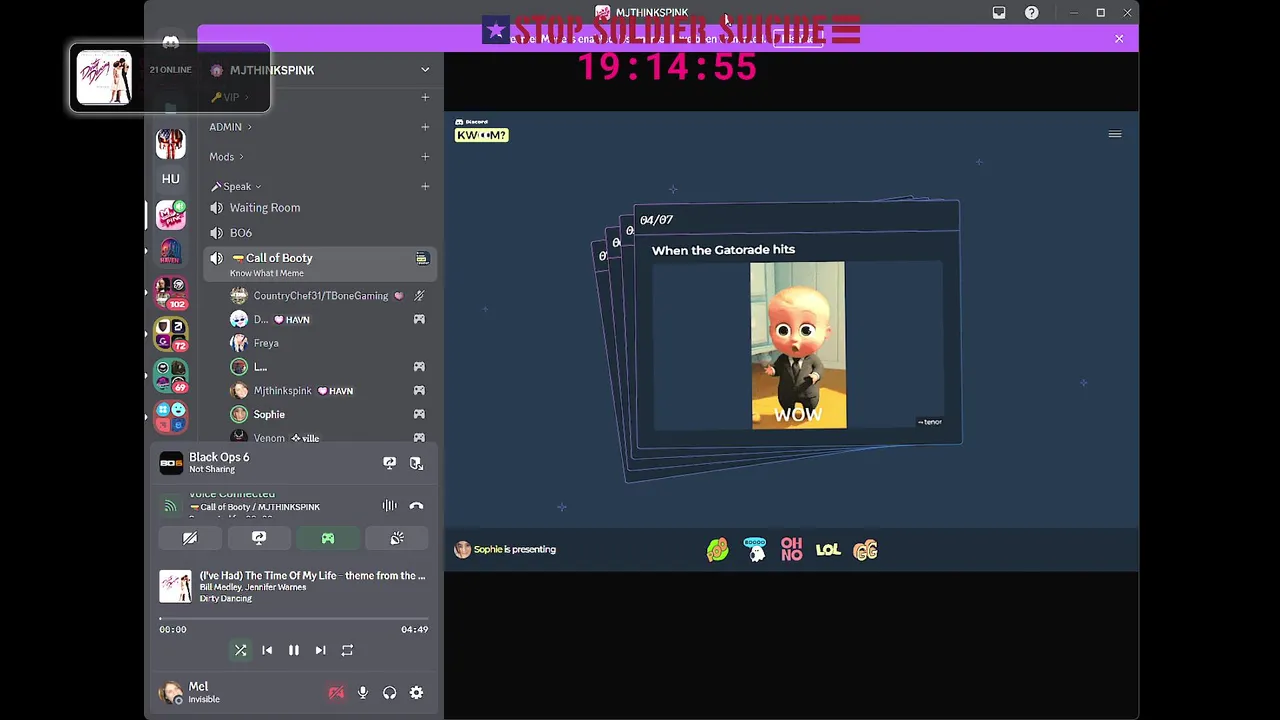
Task: Add a channel to the Speak category
Action: click(425, 186)
